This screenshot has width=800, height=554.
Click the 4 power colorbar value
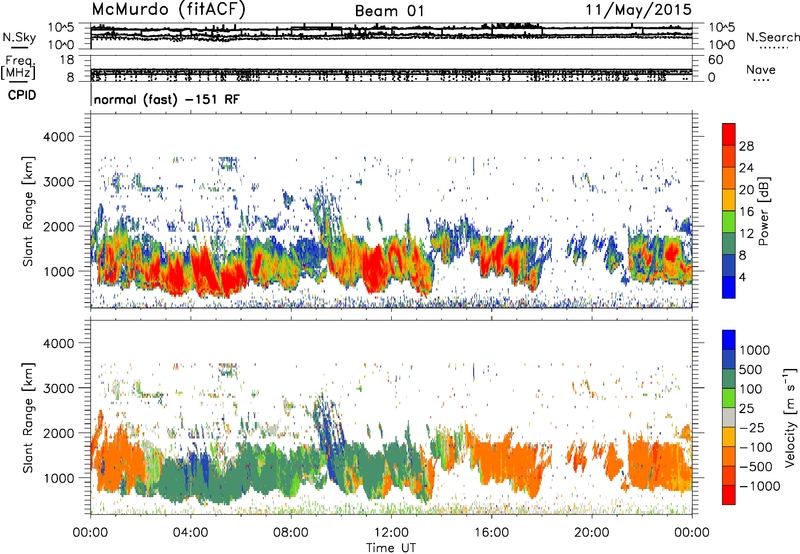742,278
